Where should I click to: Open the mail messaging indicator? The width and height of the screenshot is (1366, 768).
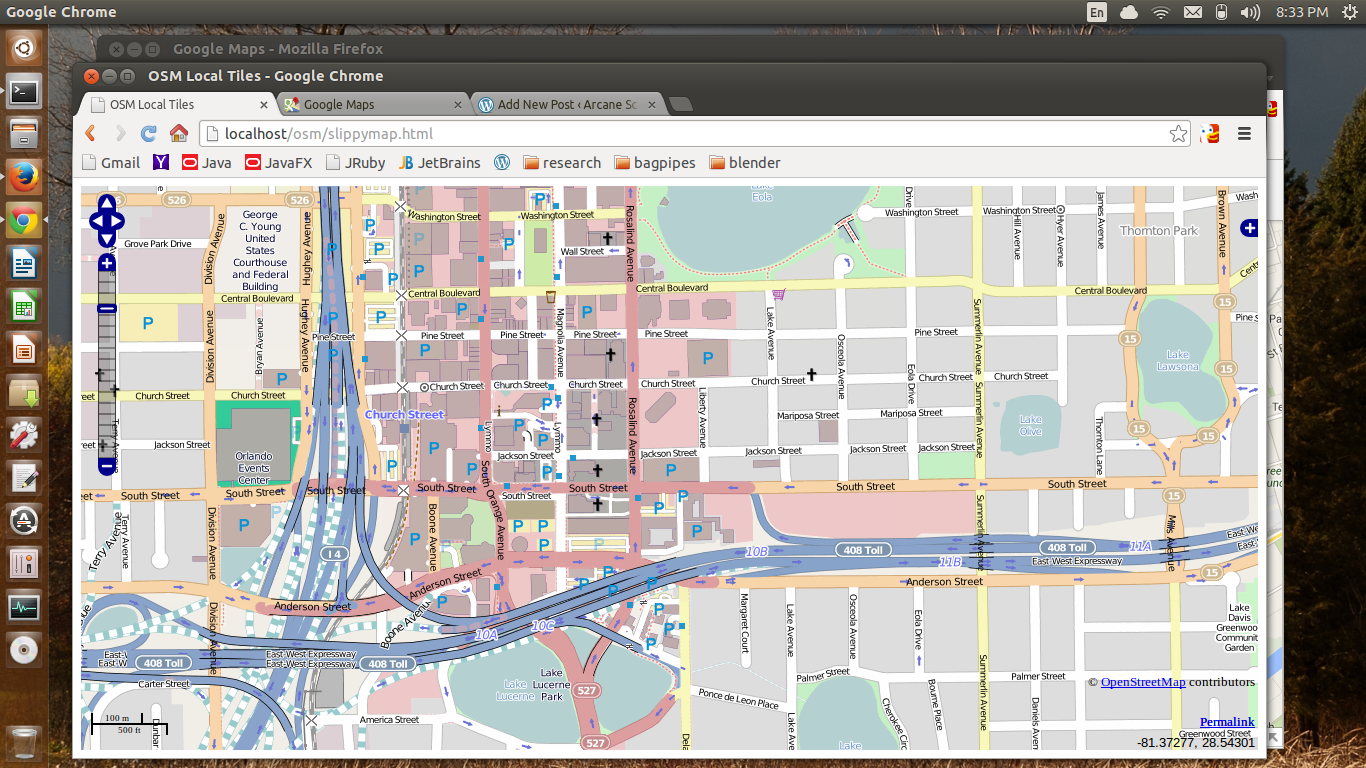[x=1192, y=12]
